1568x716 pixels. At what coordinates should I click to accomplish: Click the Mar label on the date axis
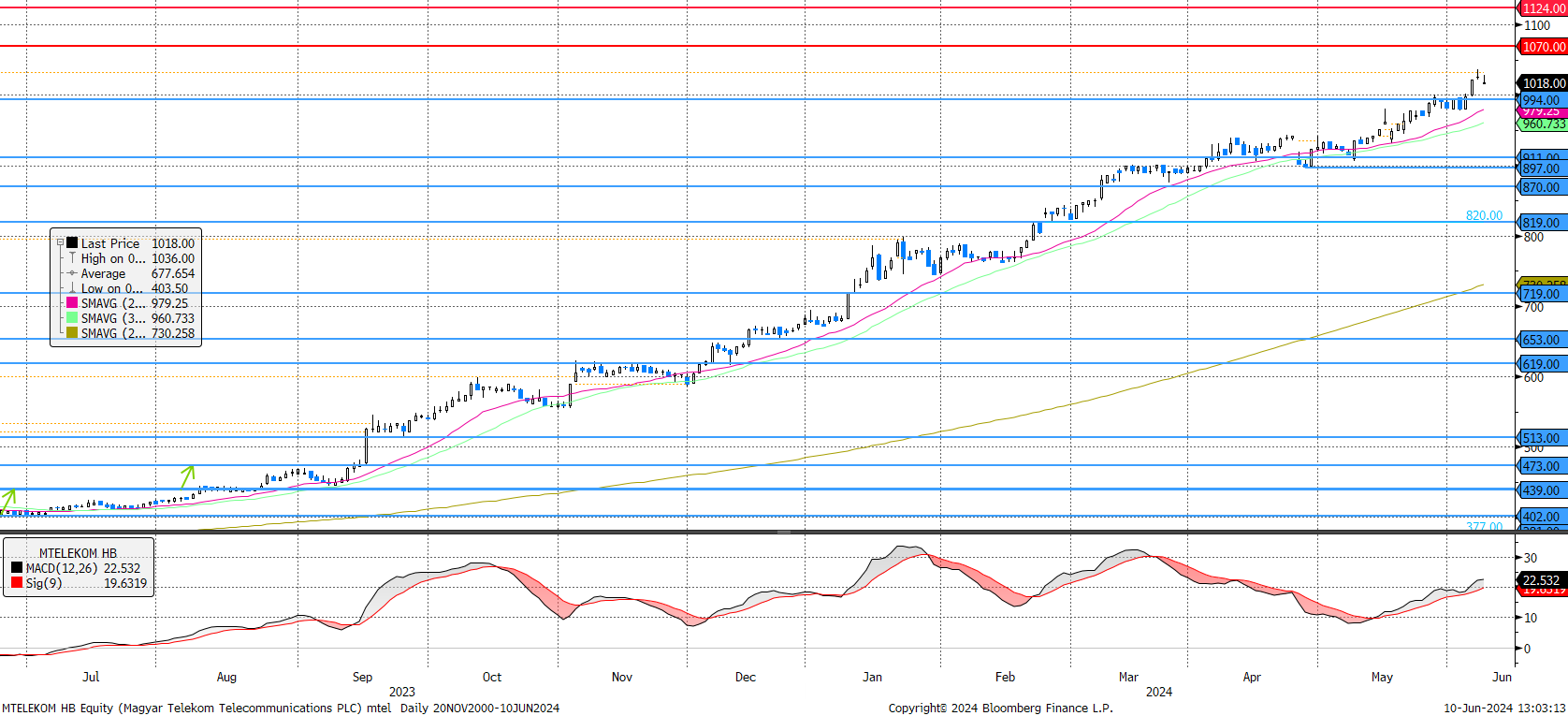(x=1129, y=677)
